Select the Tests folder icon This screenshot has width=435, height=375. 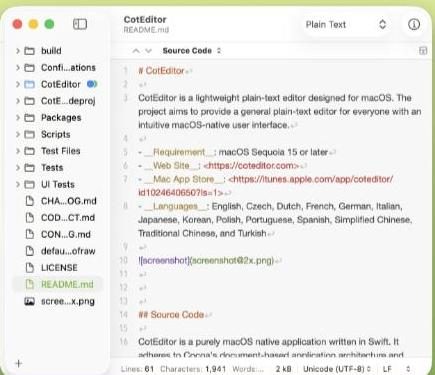pyautogui.click(x=30, y=167)
